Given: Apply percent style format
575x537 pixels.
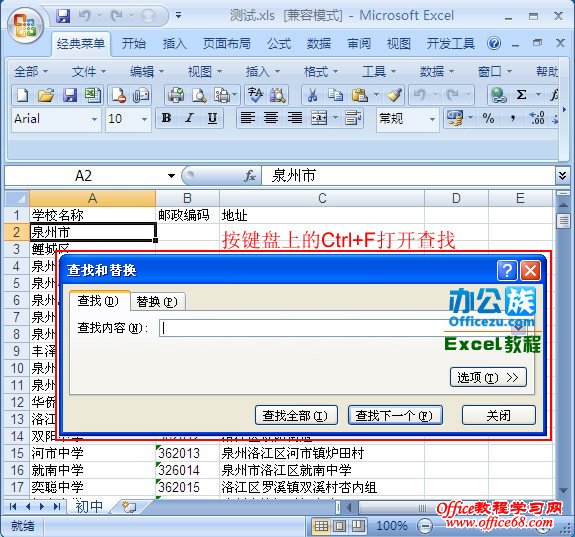Looking at the screenshot, I should tap(488, 118).
